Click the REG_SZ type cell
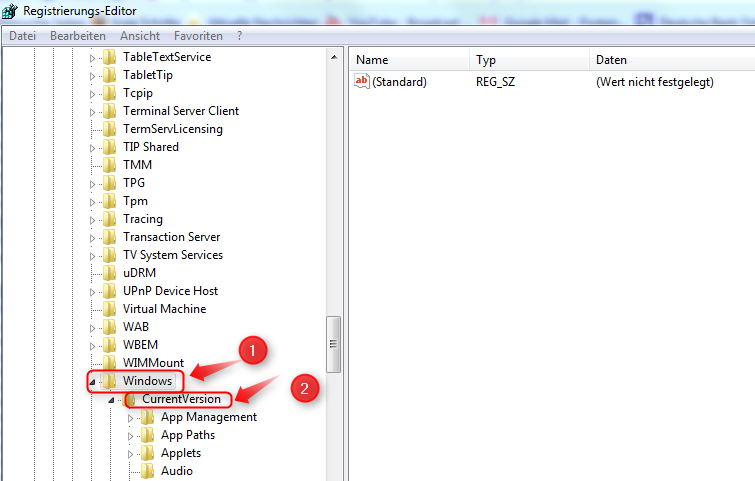The width and height of the screenshot is (755, 481). click(495, 82)
